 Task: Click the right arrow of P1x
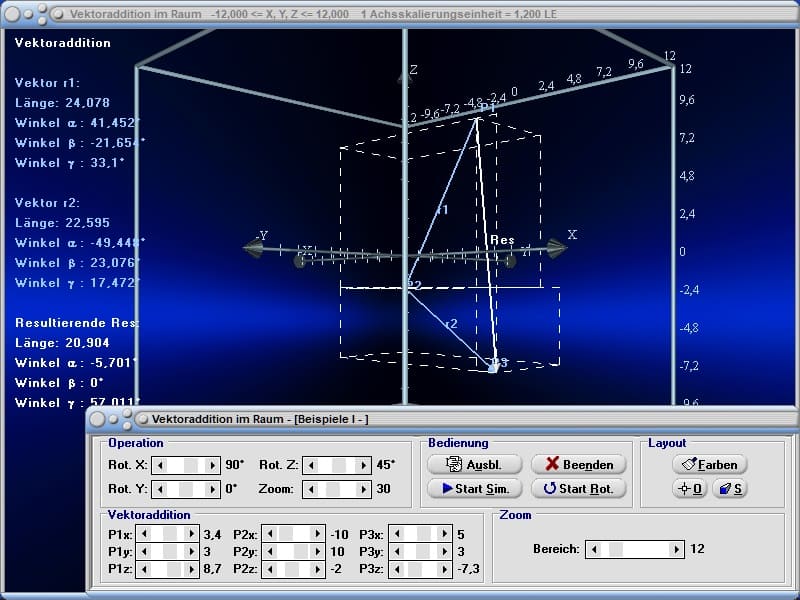pyautogui.click(x=191, y=534)
